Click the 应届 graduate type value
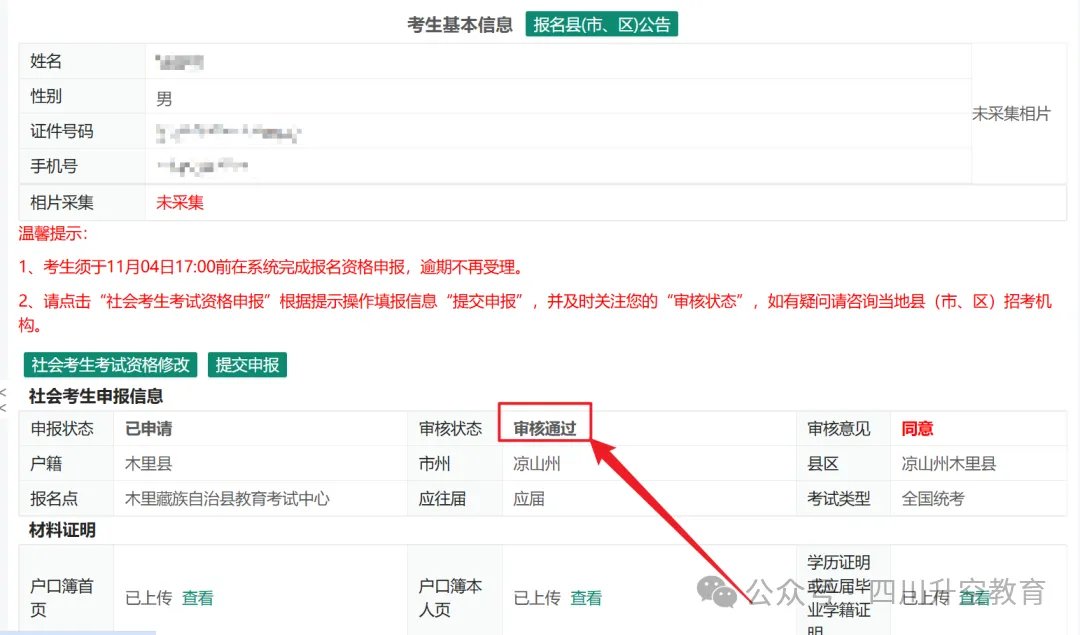The height and width of the screenshot is (635, 1080). point(529,499)
